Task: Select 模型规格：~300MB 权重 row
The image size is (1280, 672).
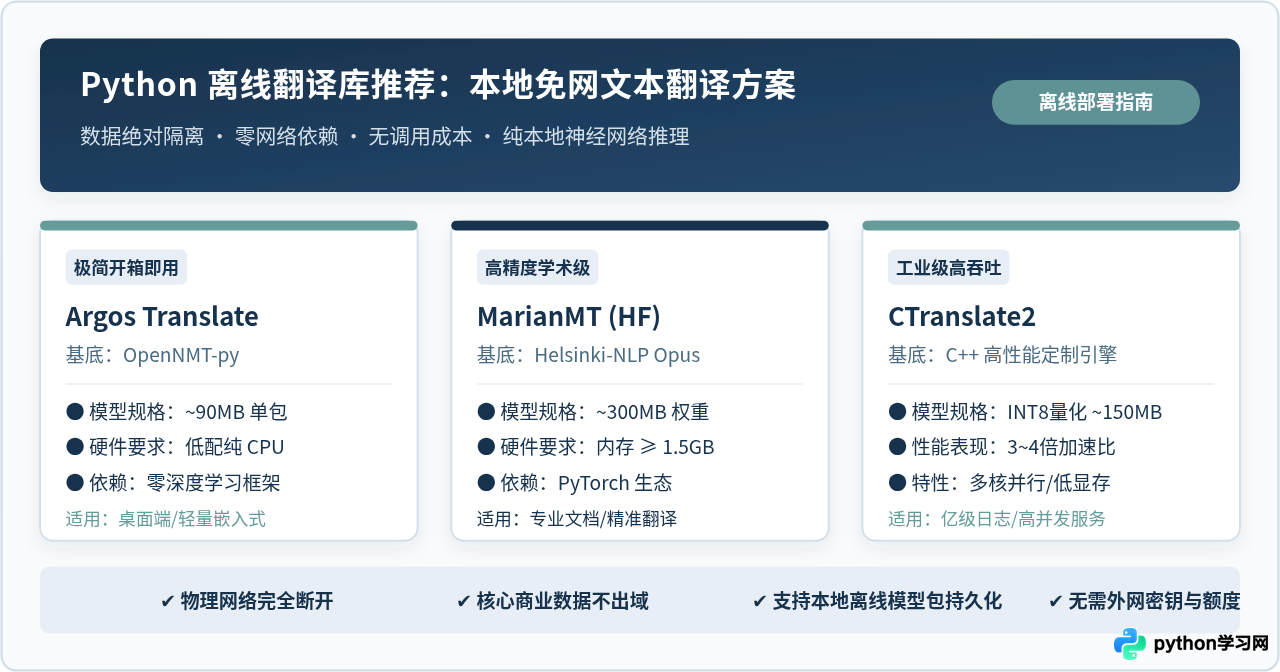Action: pos(593,412)
